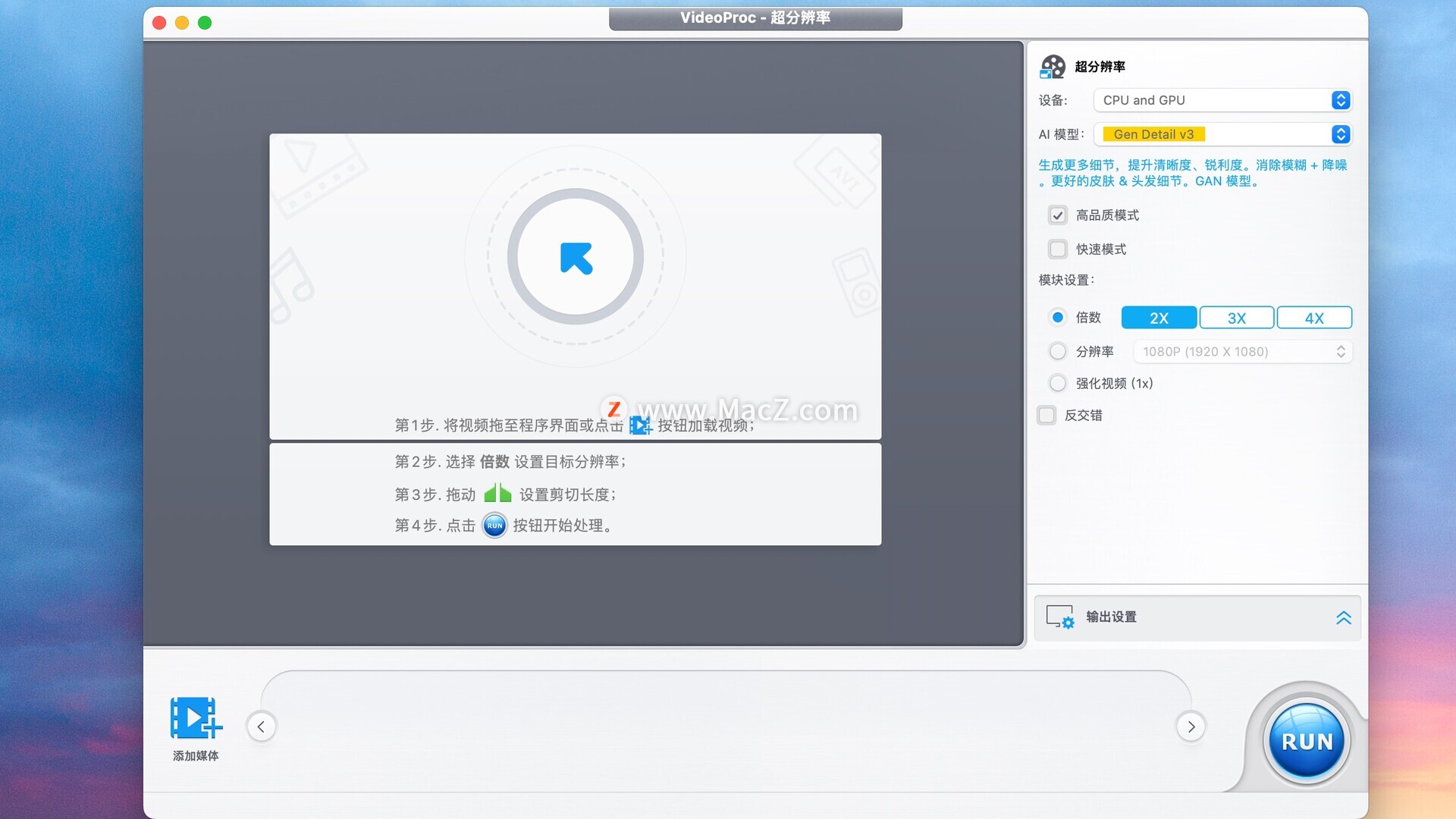Open the 1080P (1920 X 1080) resolution dropdown

[x=1242, y=352]
